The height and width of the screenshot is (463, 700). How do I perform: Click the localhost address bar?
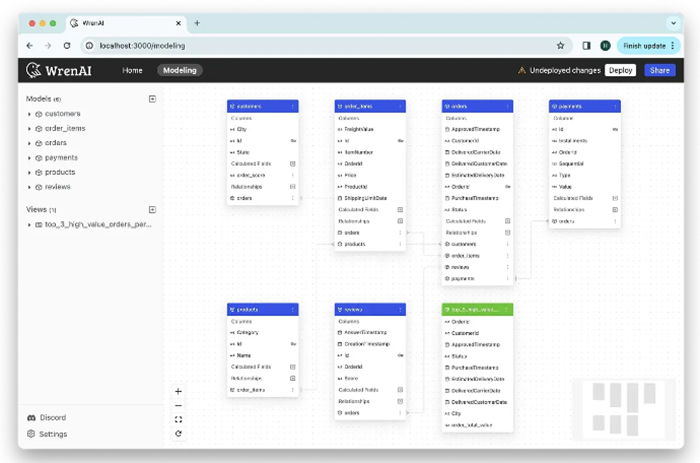pos(300,46)
